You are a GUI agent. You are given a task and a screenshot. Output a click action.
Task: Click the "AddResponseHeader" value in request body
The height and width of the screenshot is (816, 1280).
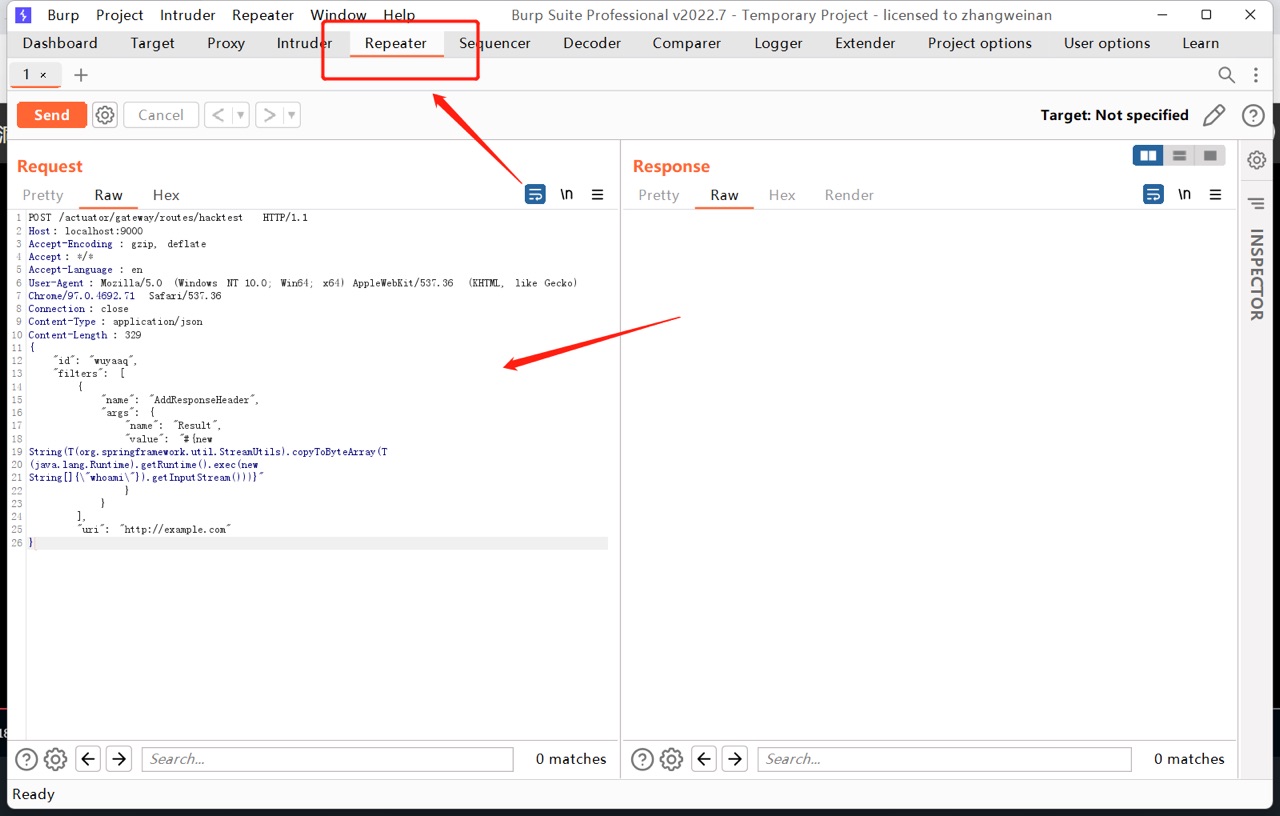(x=204, y=400)
